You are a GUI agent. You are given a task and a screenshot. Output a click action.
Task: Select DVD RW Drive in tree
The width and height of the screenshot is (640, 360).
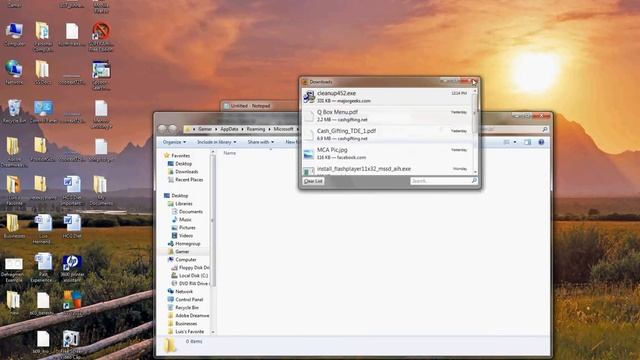tap(190, 283)
